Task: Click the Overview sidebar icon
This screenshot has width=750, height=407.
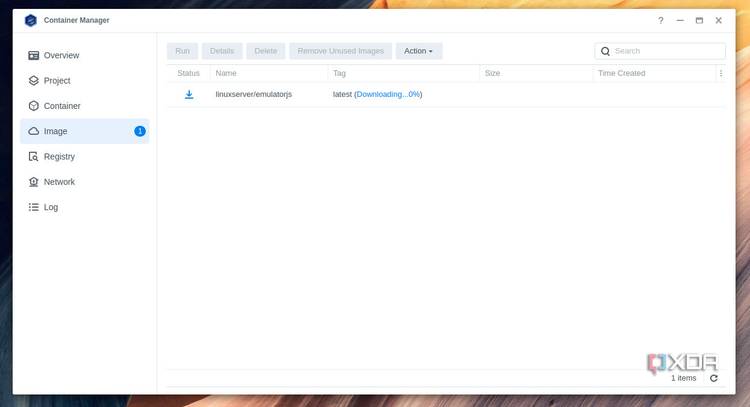Action: (x=33, y=55)
